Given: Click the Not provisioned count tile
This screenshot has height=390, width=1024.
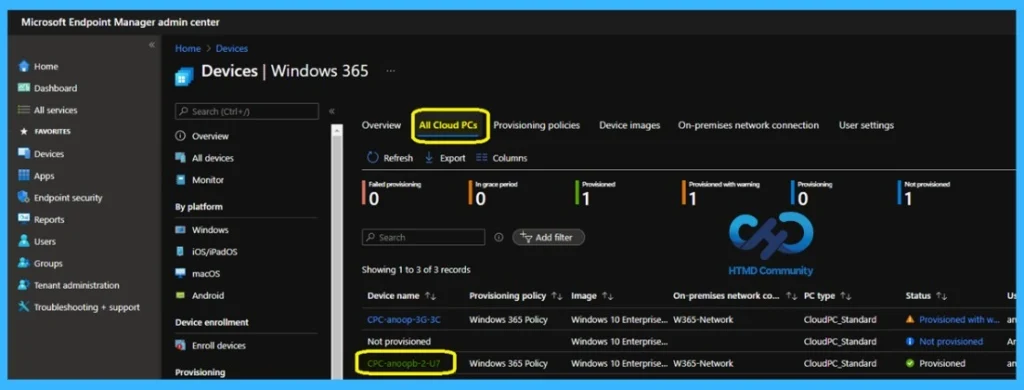Looking at the screenshot, I should tap(925, 193).
